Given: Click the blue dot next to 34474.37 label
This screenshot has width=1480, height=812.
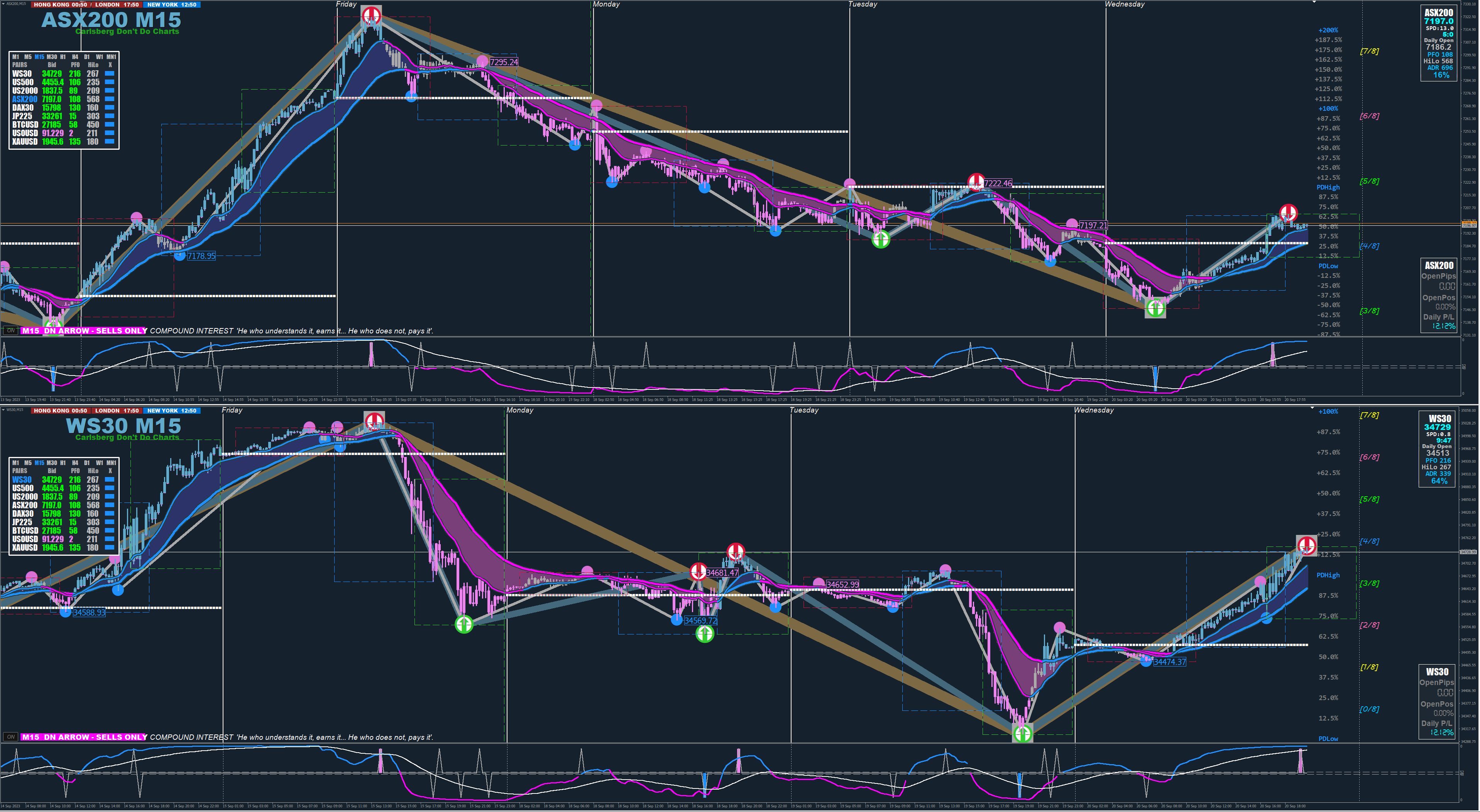Looking at the screenshot, I should (x=1146, y=661).
